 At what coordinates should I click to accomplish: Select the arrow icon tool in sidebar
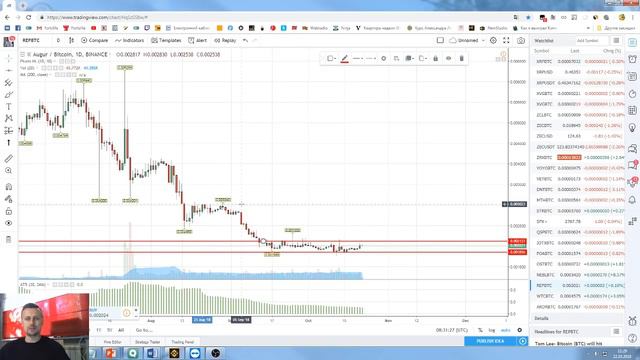(9, 143)
